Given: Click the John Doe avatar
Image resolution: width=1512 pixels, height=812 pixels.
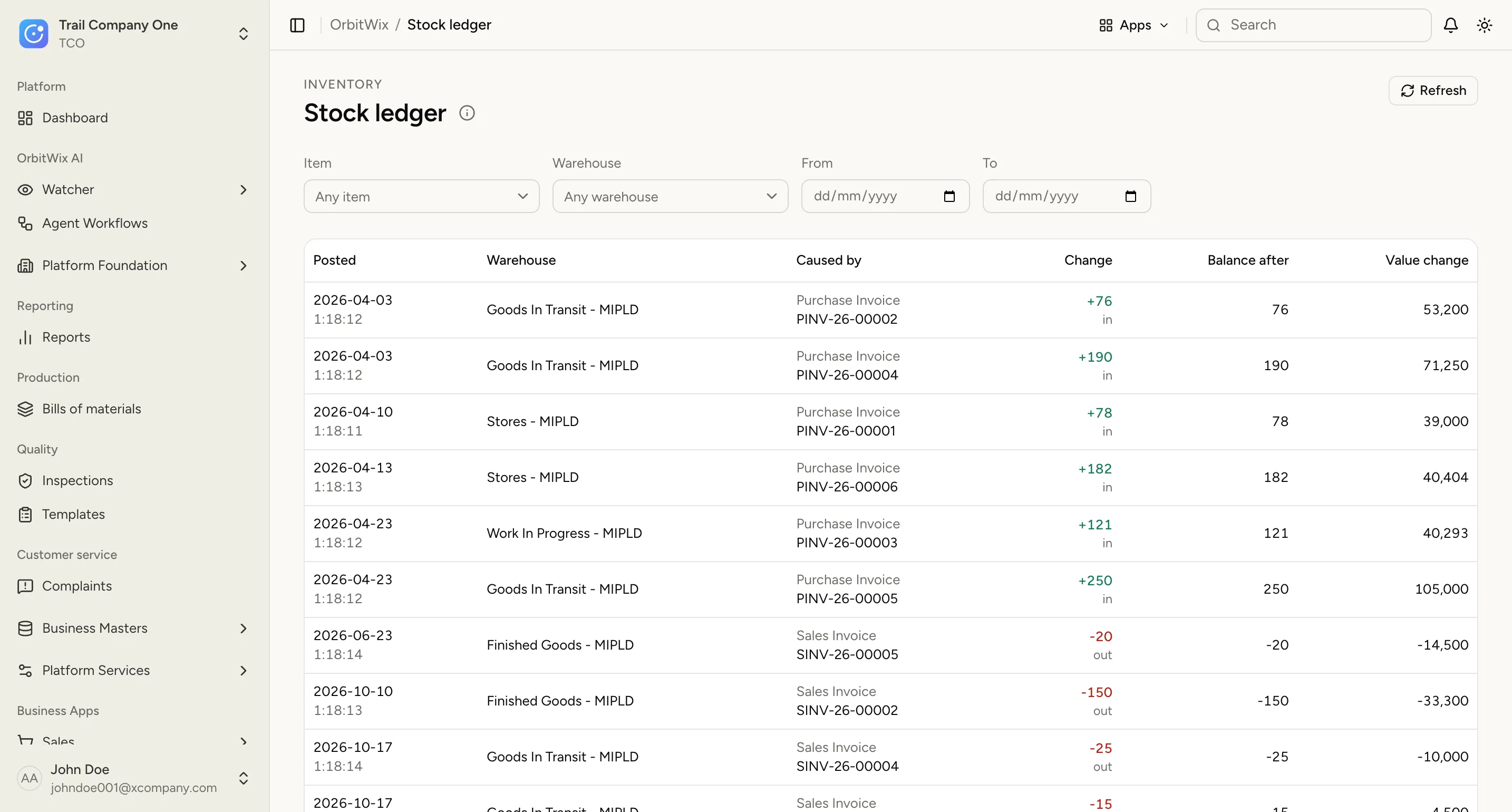Looking at the screenshot, I should (x=30, y=778).
